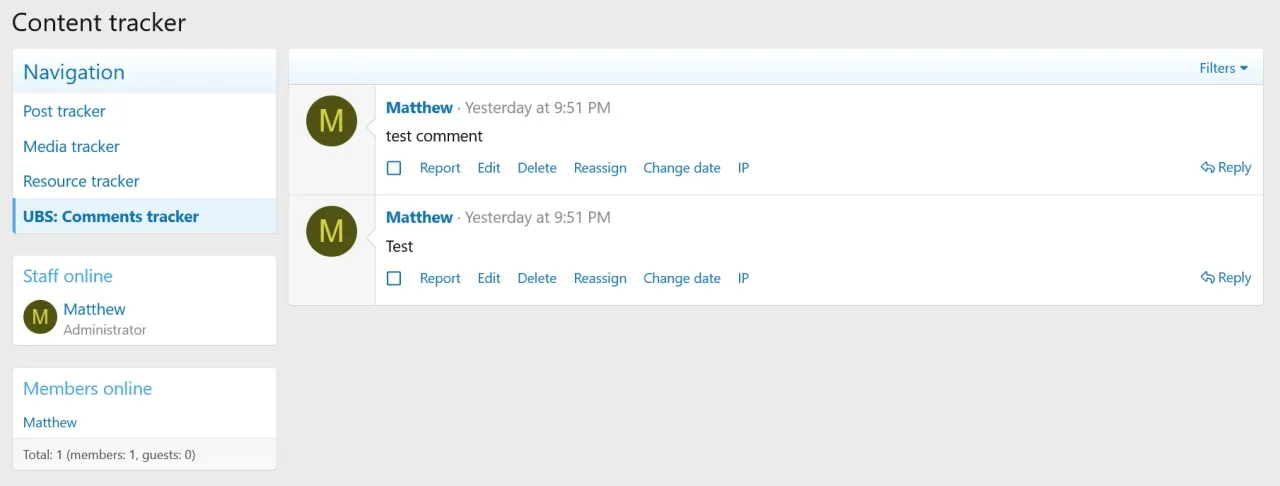
Task: Reassign the 'test comment' entry
Action: click(600, 168)
